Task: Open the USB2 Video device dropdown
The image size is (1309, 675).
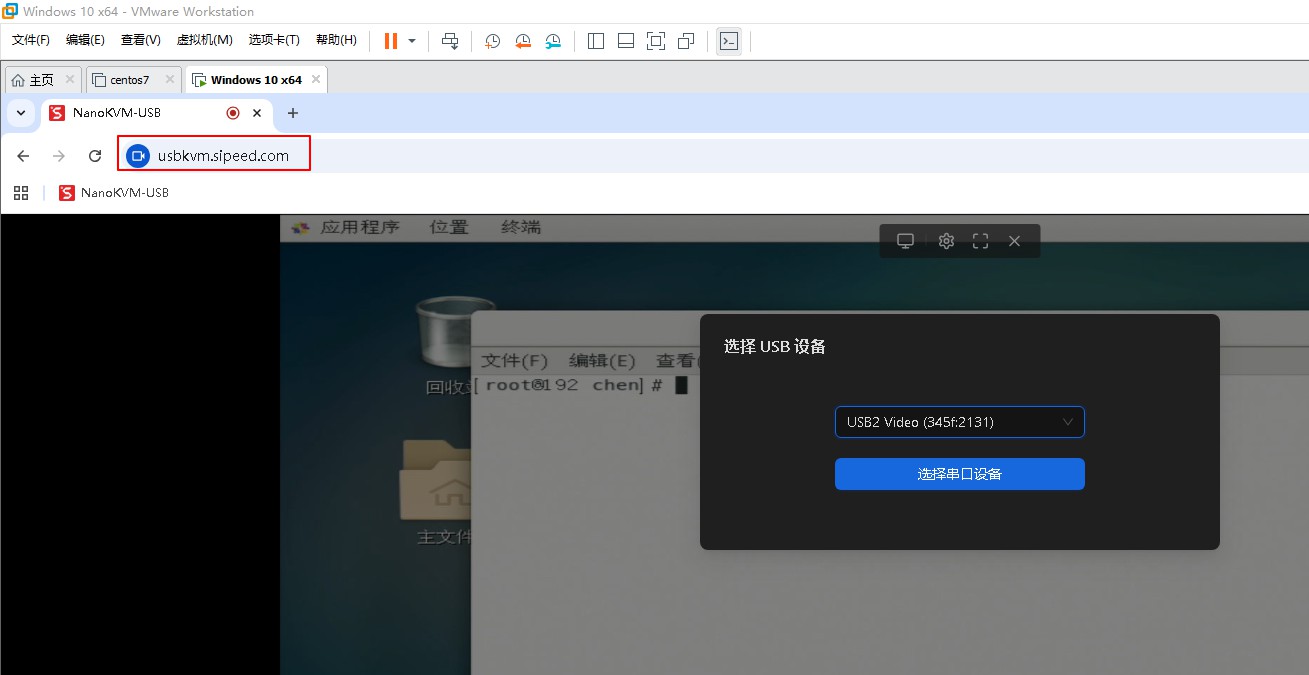Action: tap(959, 422)
